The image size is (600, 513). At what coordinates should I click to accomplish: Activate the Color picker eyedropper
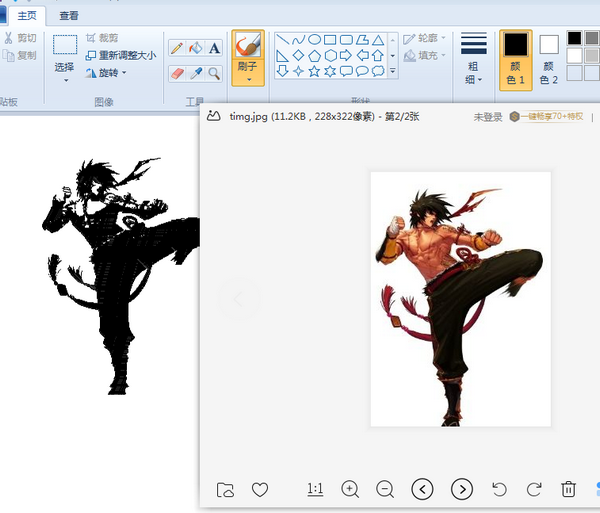pyautogui.click(x=196, y=73)
